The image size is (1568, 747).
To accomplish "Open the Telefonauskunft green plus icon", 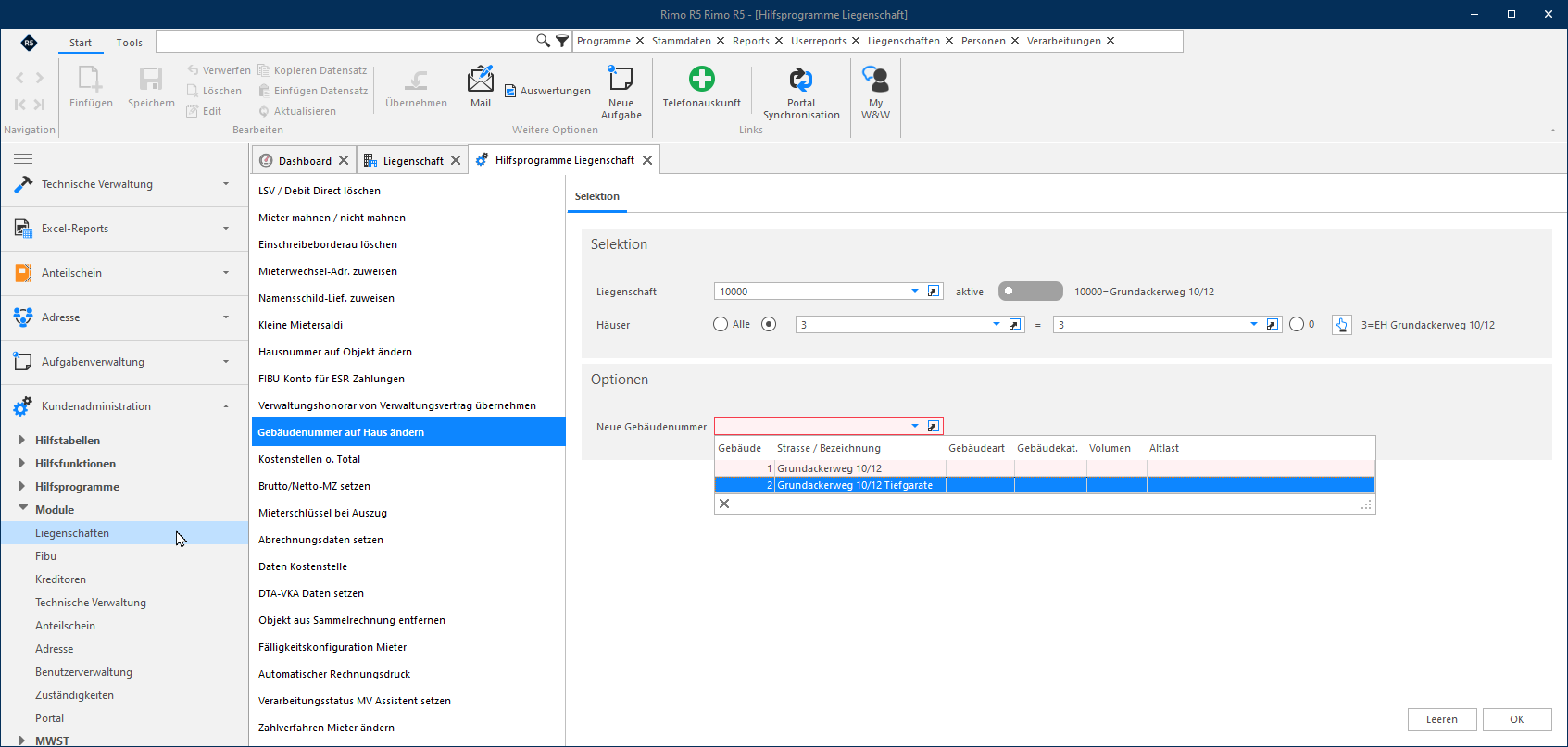I will click(702, 79).
